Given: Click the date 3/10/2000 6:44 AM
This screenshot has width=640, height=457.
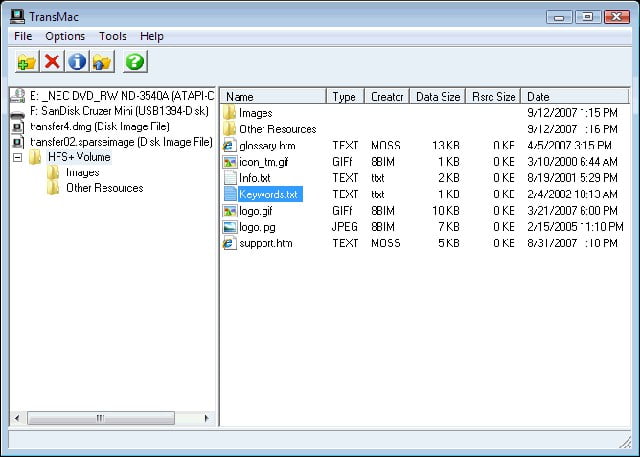Looking at the screenshot, I should pyautogui.click(x=572, y=162).
